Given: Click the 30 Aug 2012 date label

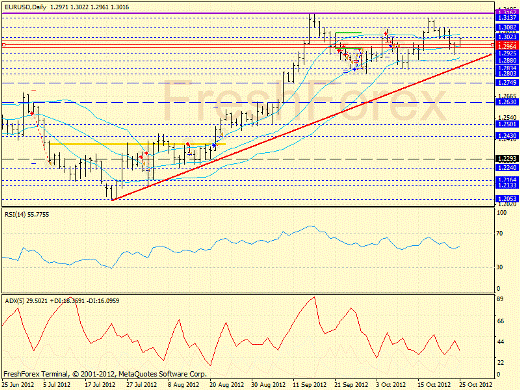Looking at the screenshot, I should tap(269, 385).
